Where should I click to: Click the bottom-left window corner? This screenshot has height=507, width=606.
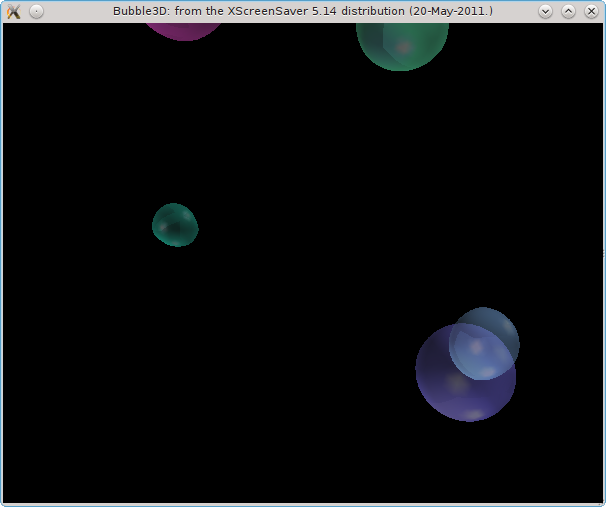tap(2, 504)
